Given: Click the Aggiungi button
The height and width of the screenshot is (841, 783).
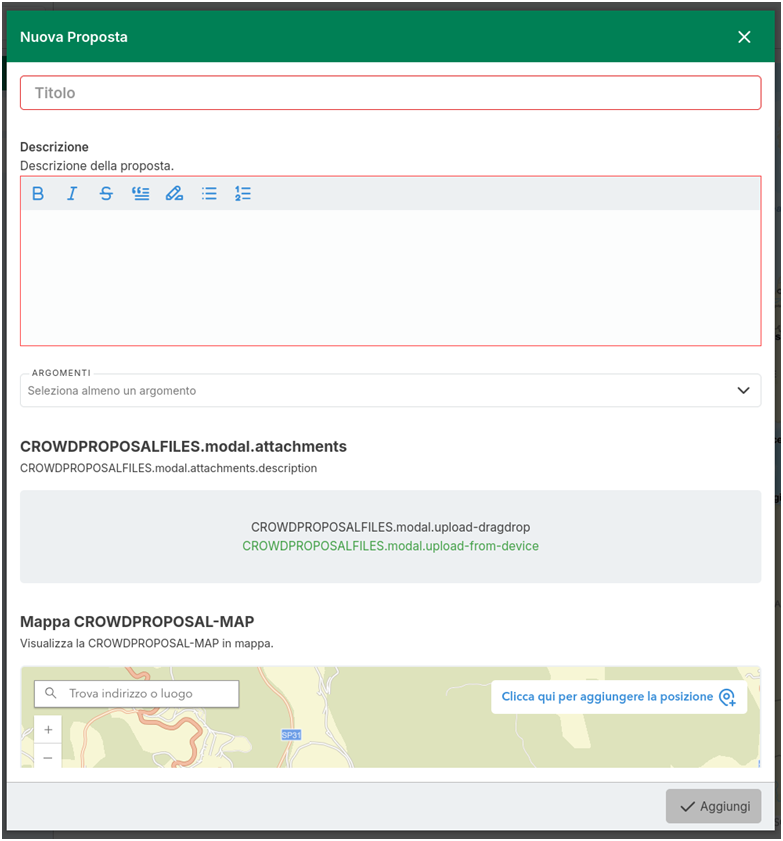Looking at the screenshot, I should pos(713,806).
